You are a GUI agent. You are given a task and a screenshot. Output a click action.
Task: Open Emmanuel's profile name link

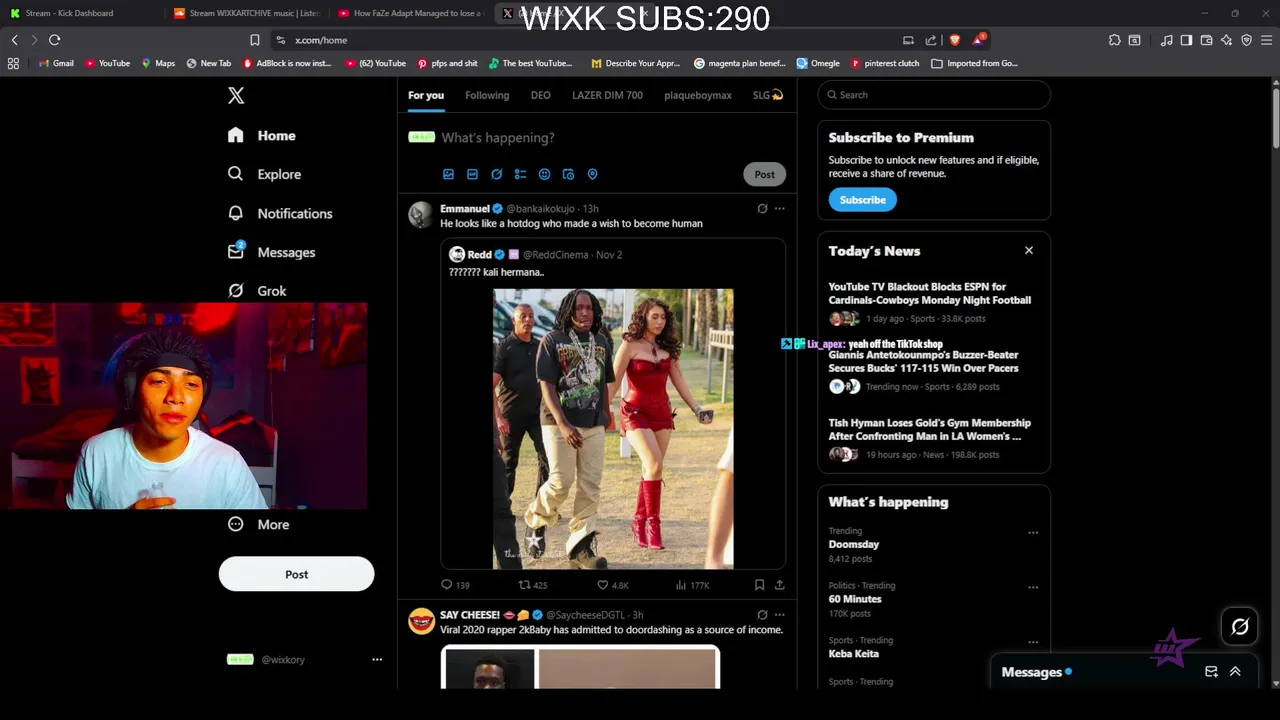click(x=465, y=209)
